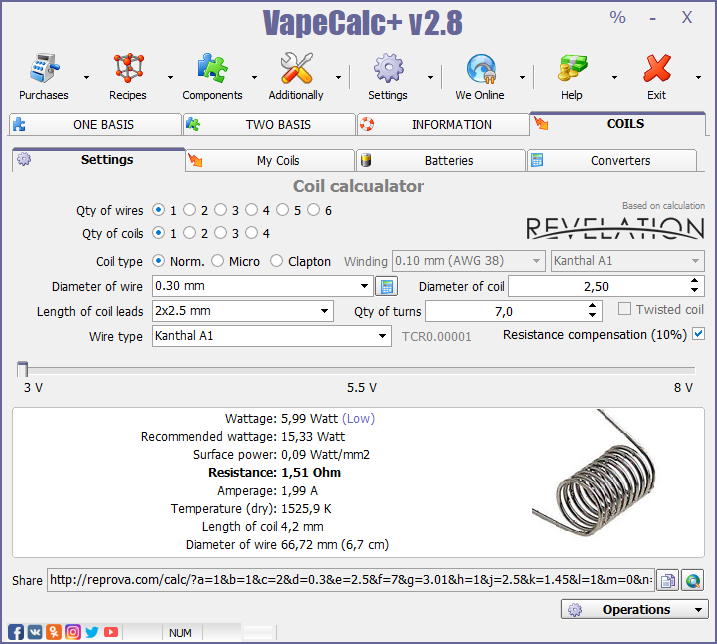The height and width of the screenshot is (644, 717).
Task: Switch to the ONE BASIS tab
Action: [x=95, y=124]
